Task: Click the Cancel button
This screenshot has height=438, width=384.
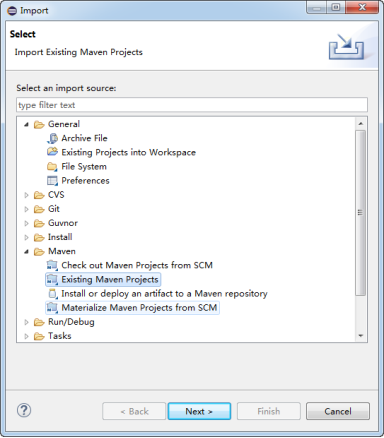Action: [338, 411]
